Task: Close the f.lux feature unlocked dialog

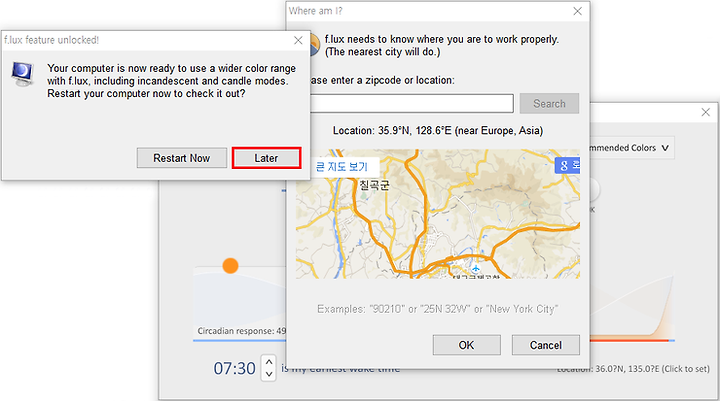Action: pyautogui.click(x=298, y=40)
